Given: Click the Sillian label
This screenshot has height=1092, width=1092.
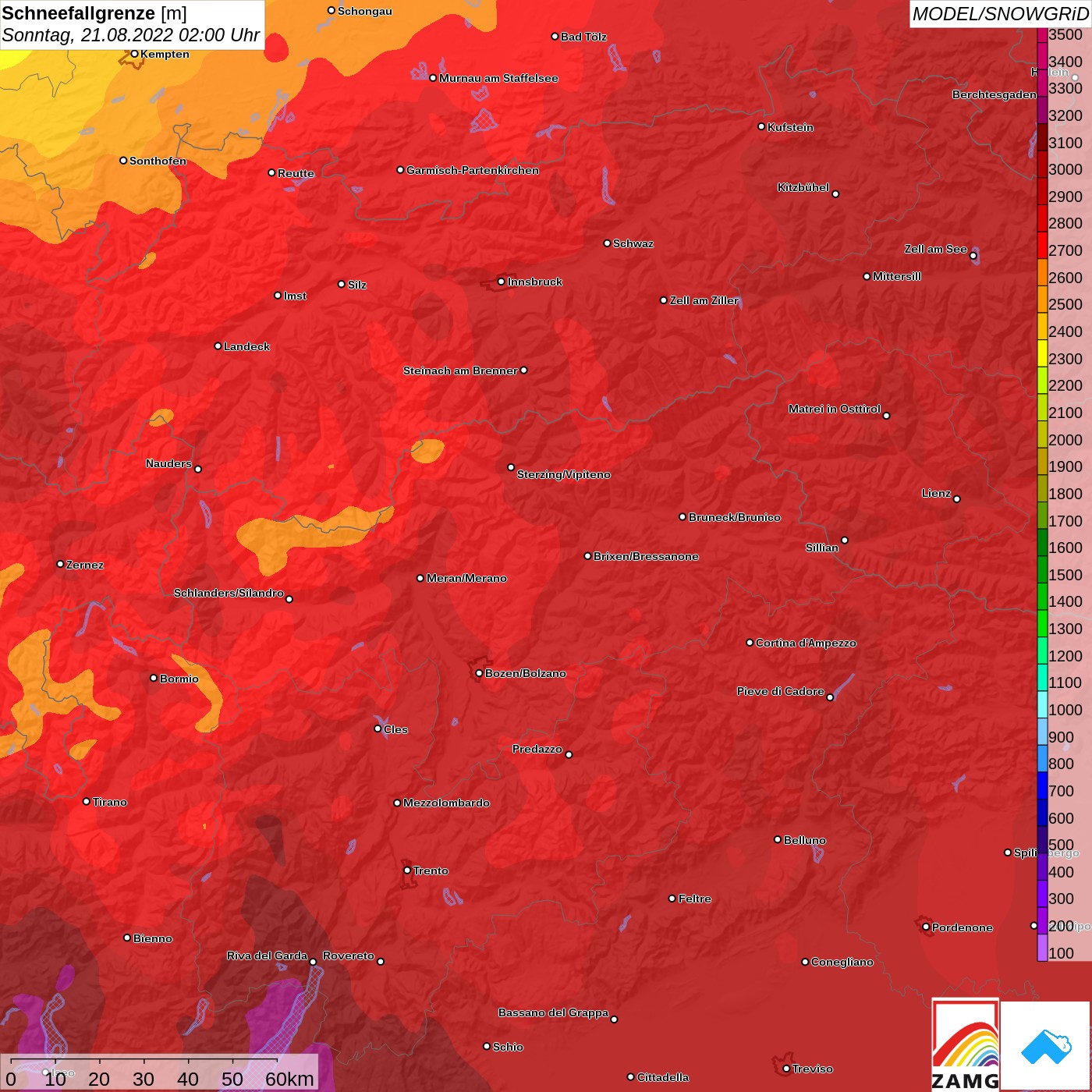Looking at the screenshot, I should pyautogui.click(x=821, y=548).
